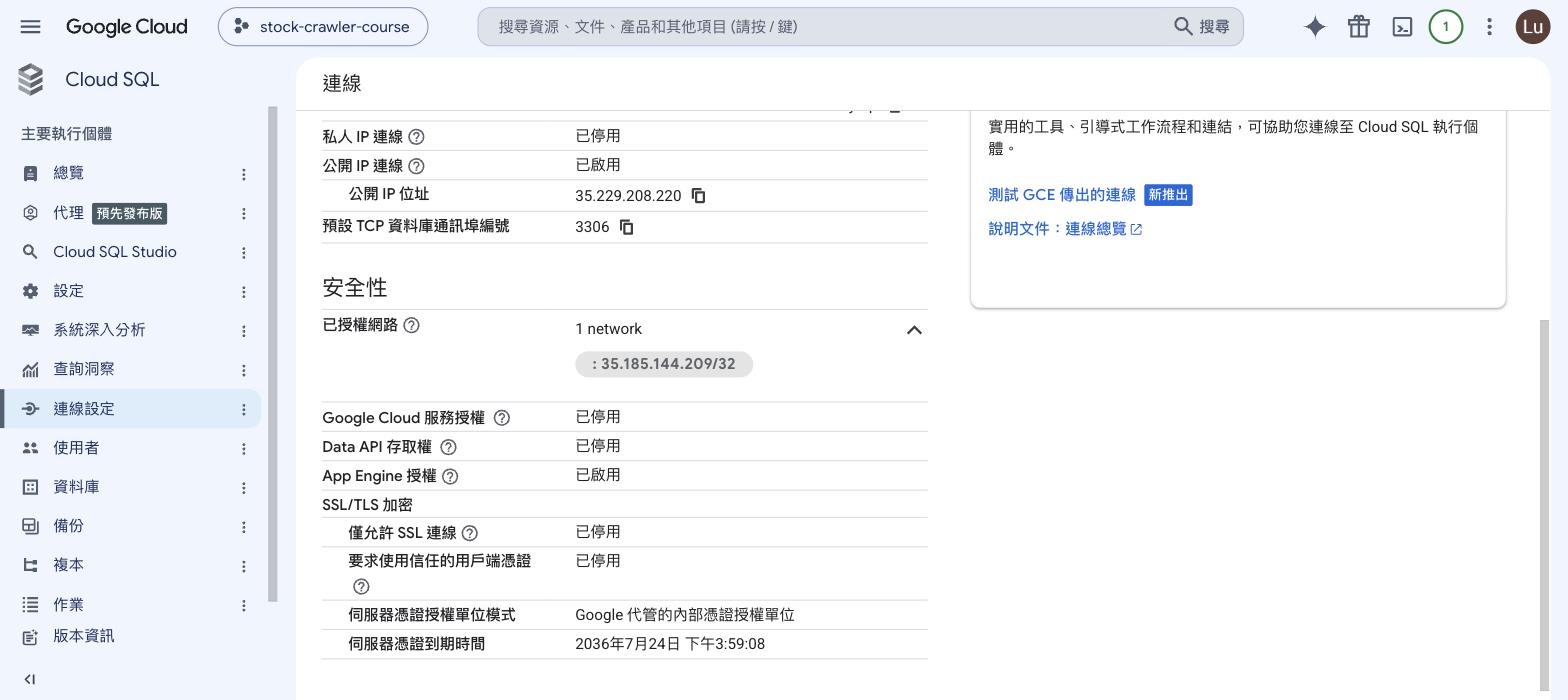
Task: Open more options for 總覽
Action: coord(243,174)
